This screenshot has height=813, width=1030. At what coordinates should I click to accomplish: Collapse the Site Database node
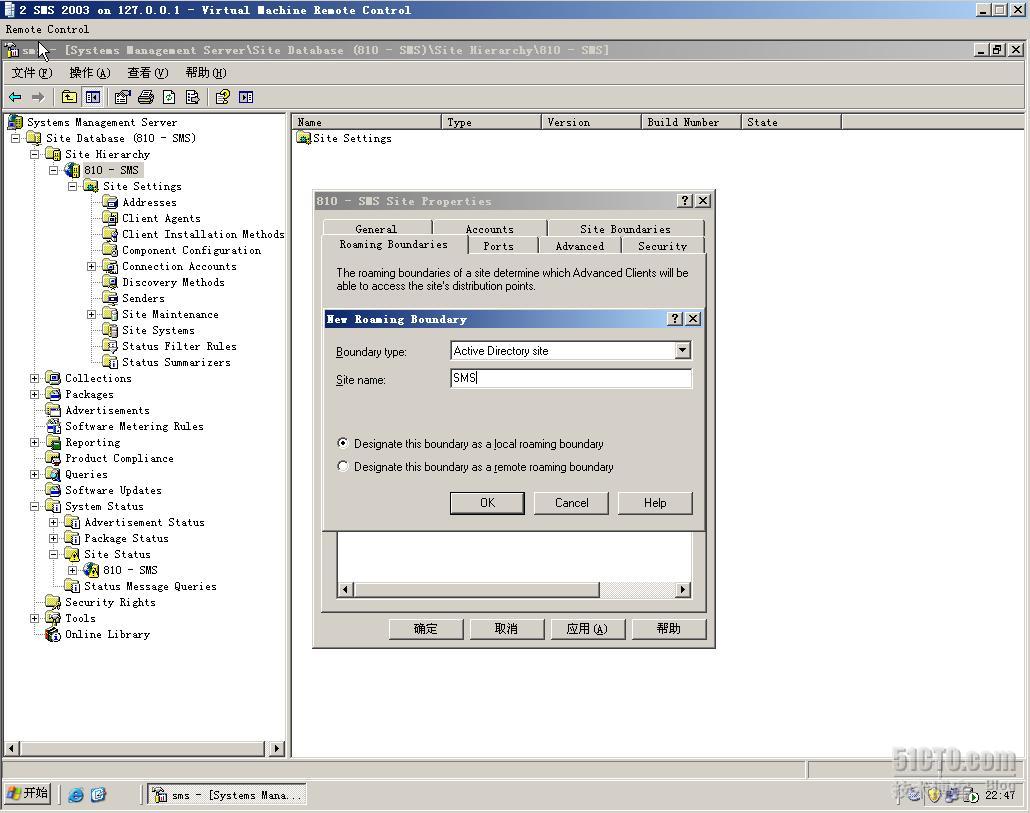pos(16,138)
